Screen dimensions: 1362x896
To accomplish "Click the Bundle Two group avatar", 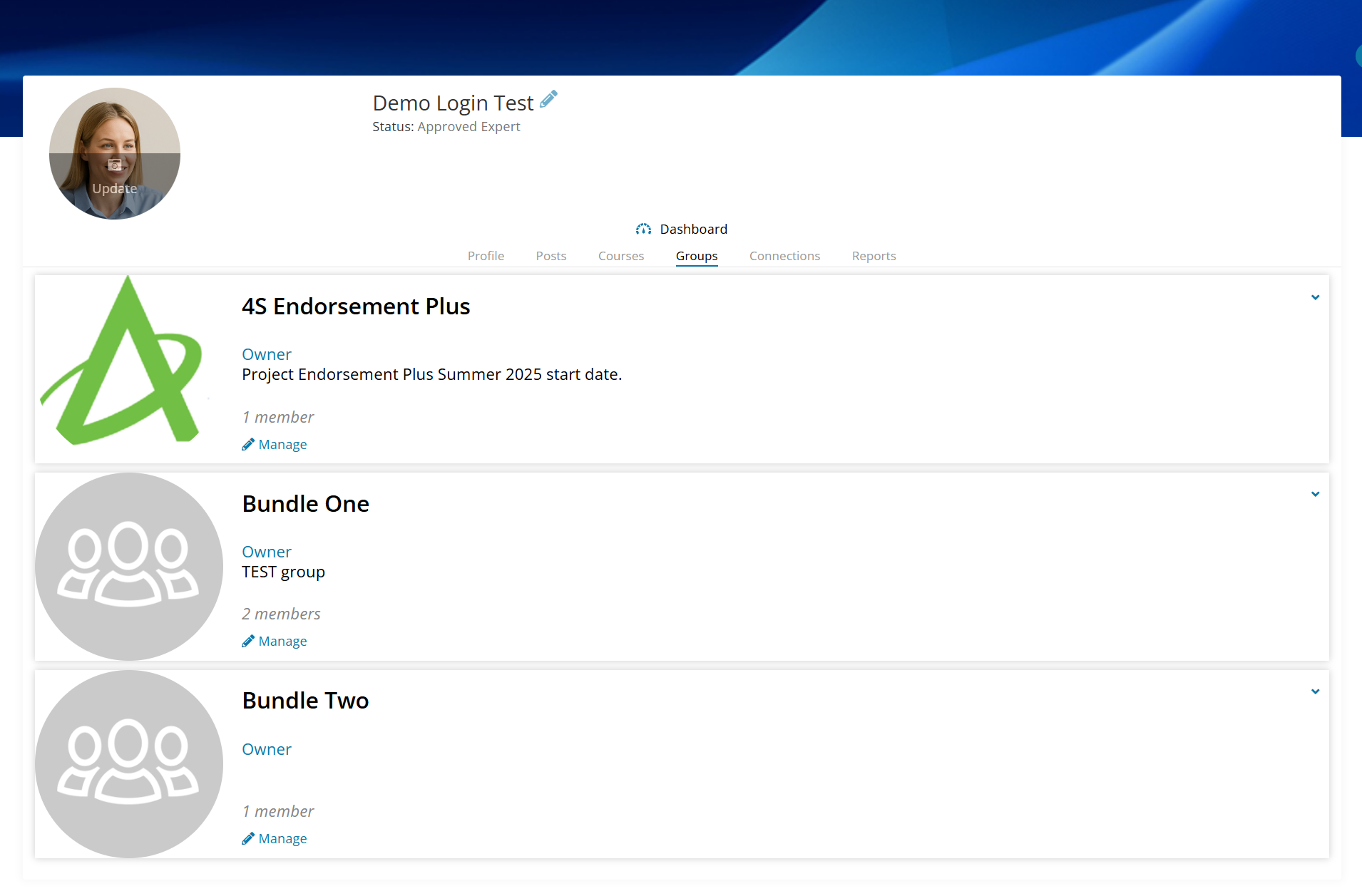I will 129,764.
